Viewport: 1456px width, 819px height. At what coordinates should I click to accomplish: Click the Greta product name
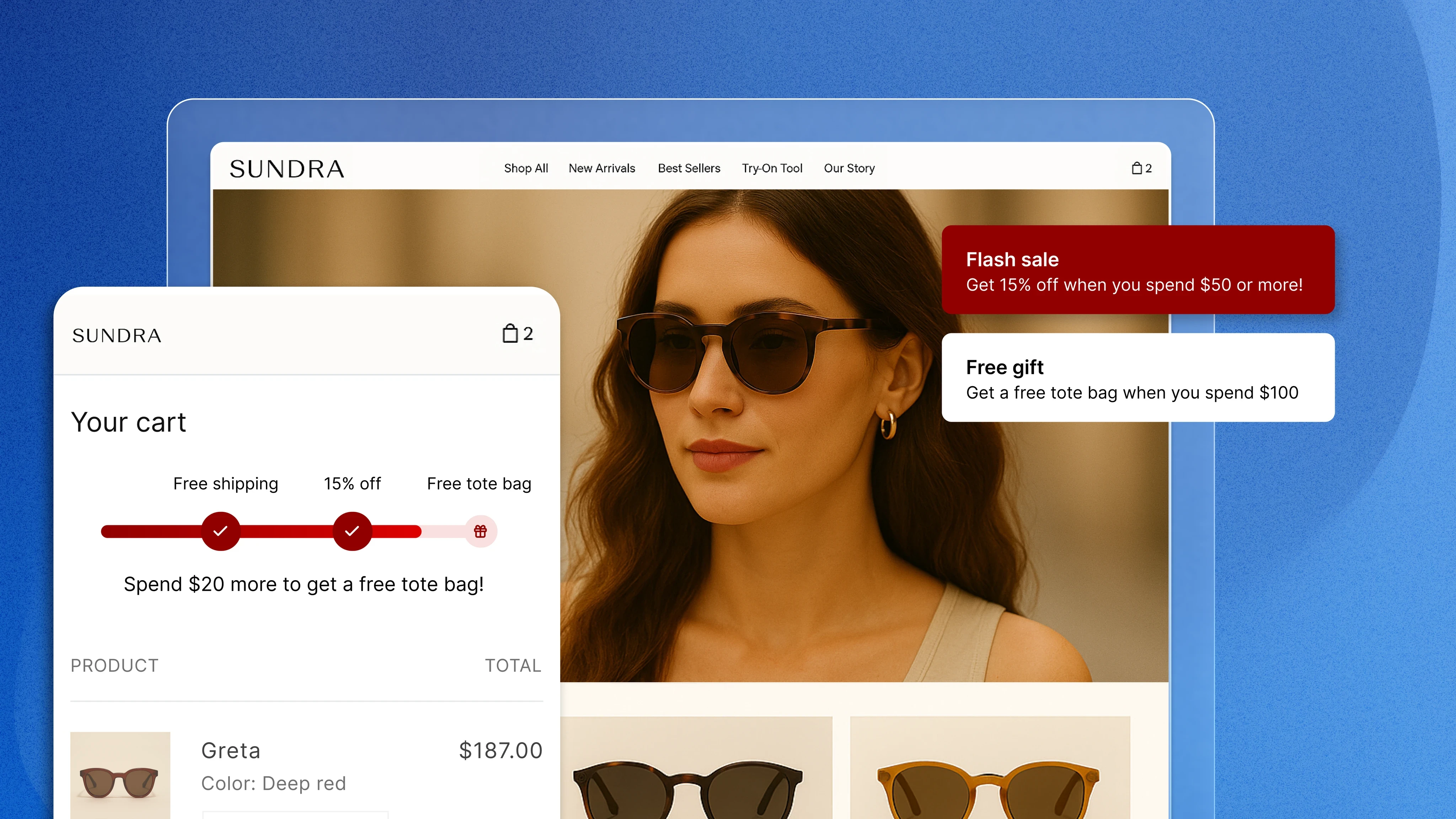[231, 751]
